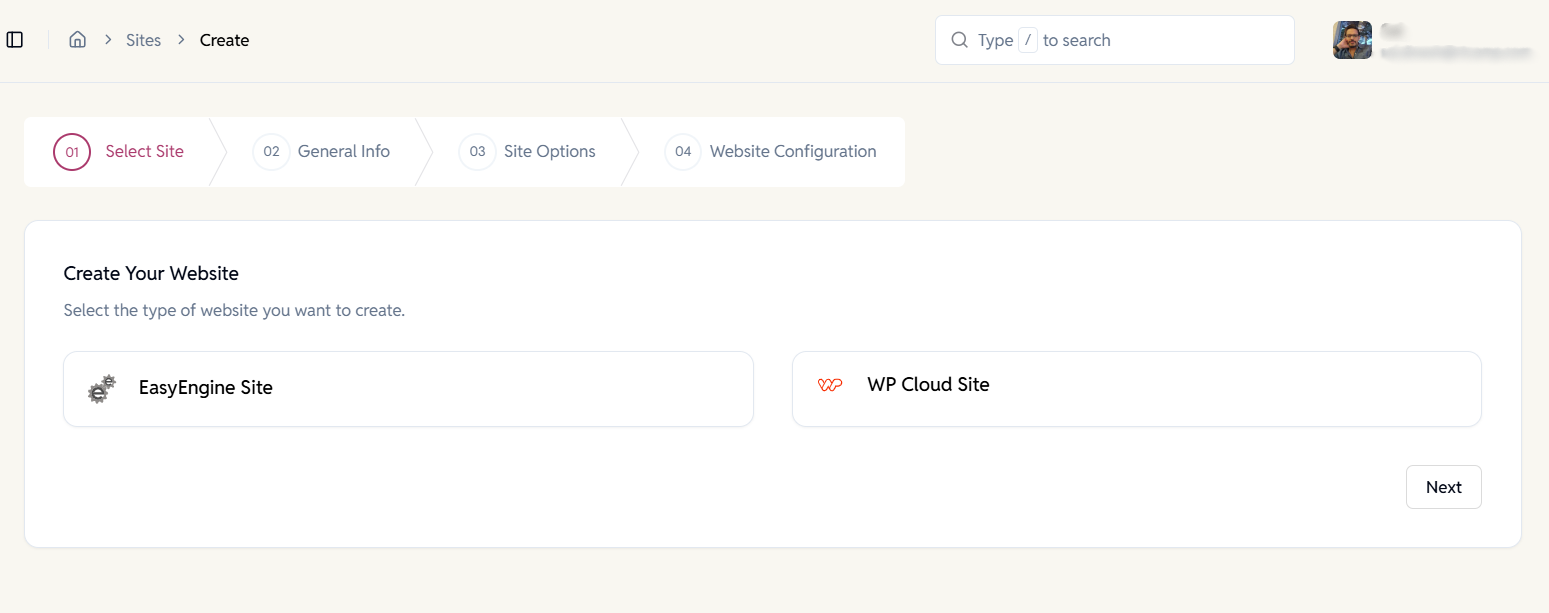
Task: Choose the WP Cloud Site option label
Action: coord(928,385)
